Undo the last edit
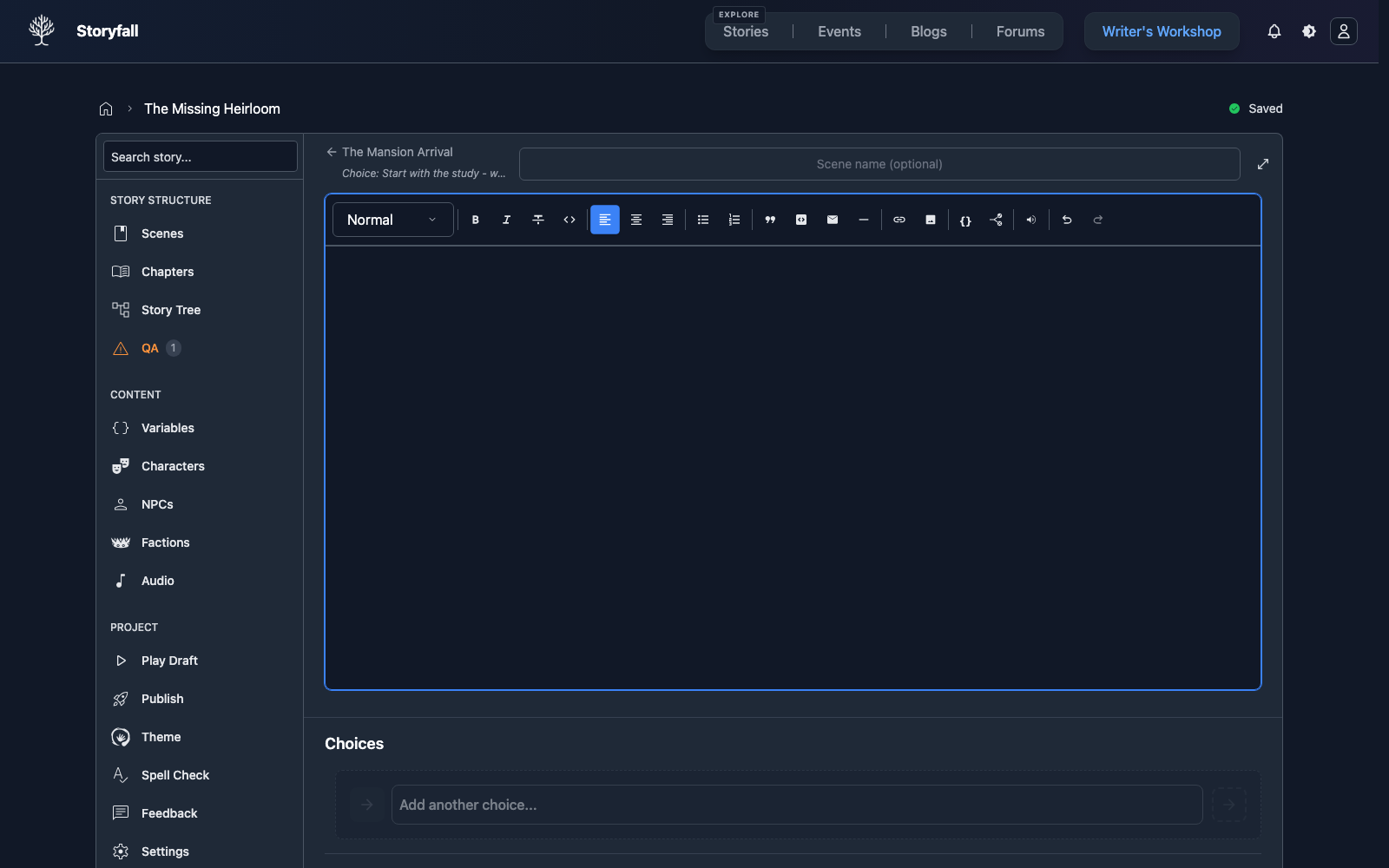Image resolution: width=1389 pixels, height=868 pixels. point(1067,220)
